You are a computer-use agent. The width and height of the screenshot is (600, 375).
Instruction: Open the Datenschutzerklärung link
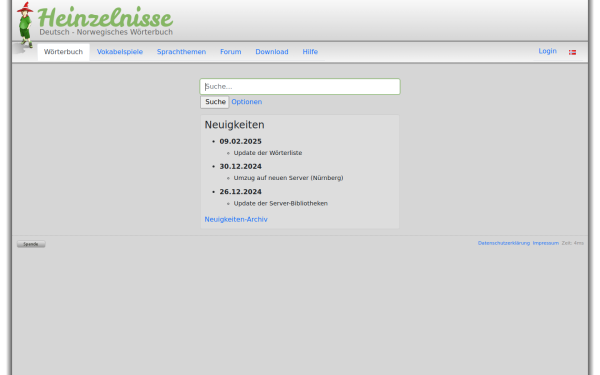coord(504,243)
